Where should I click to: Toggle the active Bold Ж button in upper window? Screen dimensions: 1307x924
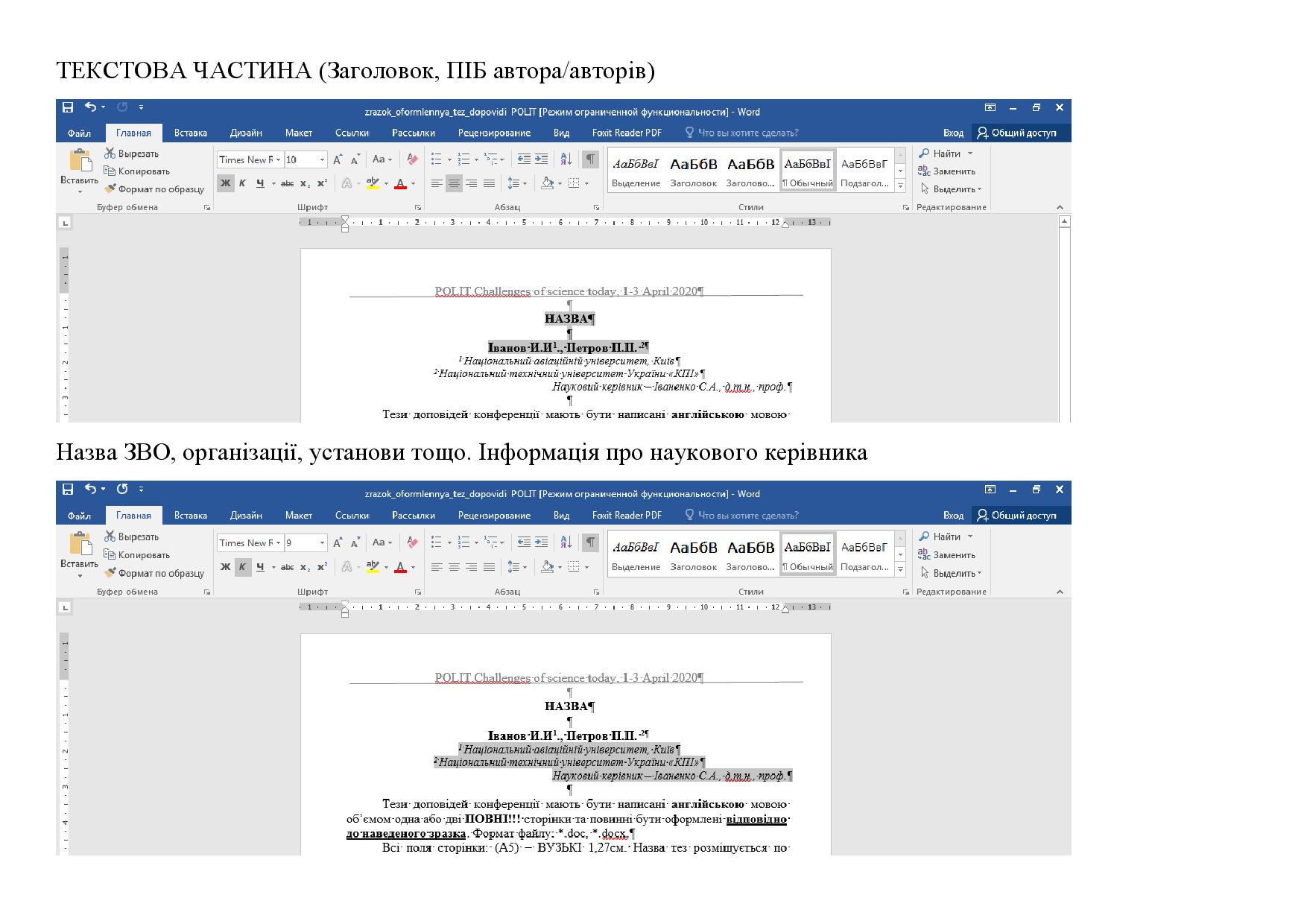pyautogui.click(x=225, y=183)
